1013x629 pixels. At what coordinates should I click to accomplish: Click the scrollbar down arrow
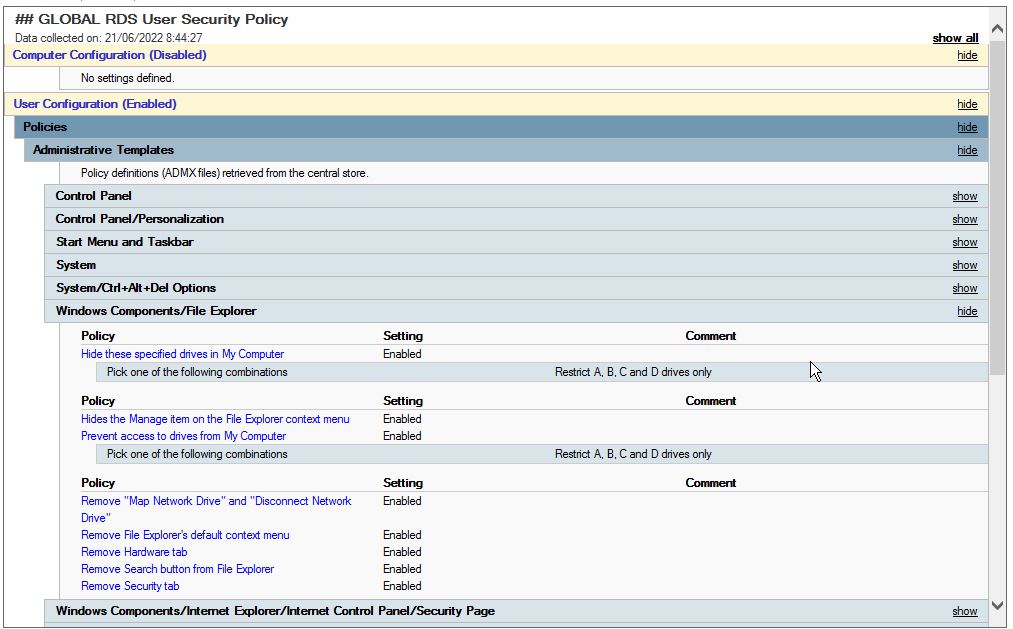997,605
